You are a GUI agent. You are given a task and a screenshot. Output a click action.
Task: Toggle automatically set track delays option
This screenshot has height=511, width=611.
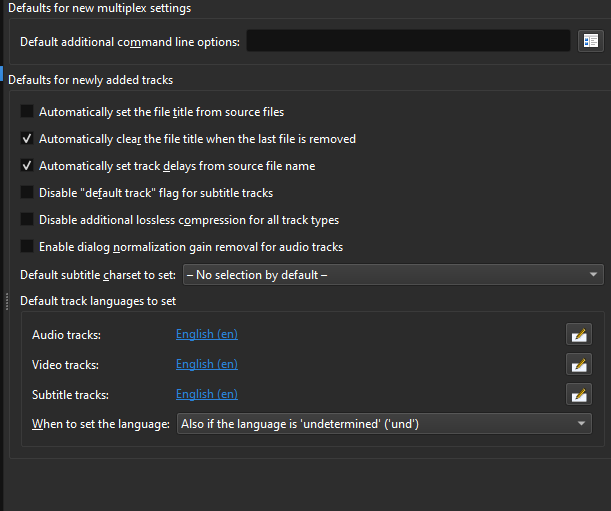[x=27, y=166]
